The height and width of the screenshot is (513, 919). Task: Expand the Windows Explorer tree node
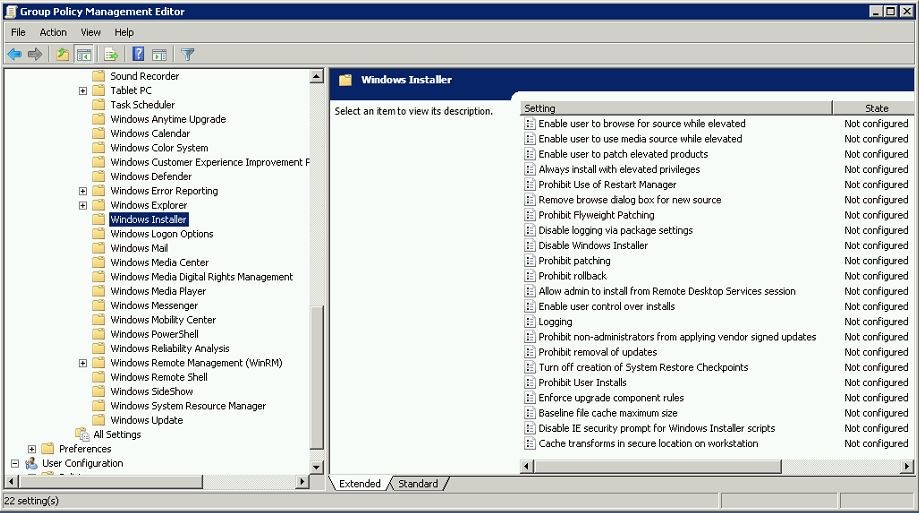coord(83,205)
